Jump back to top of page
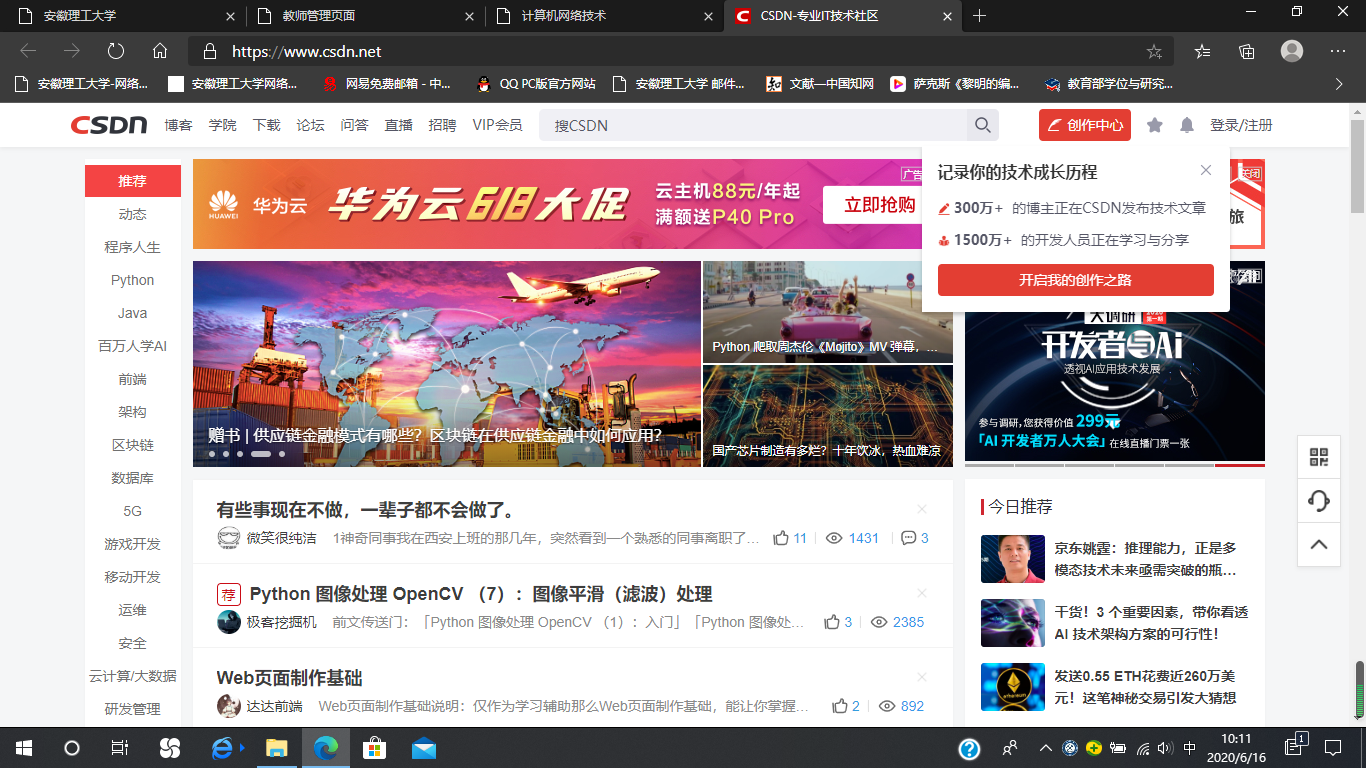This screenshot has height=768, width=1366. pos(1319,544)
